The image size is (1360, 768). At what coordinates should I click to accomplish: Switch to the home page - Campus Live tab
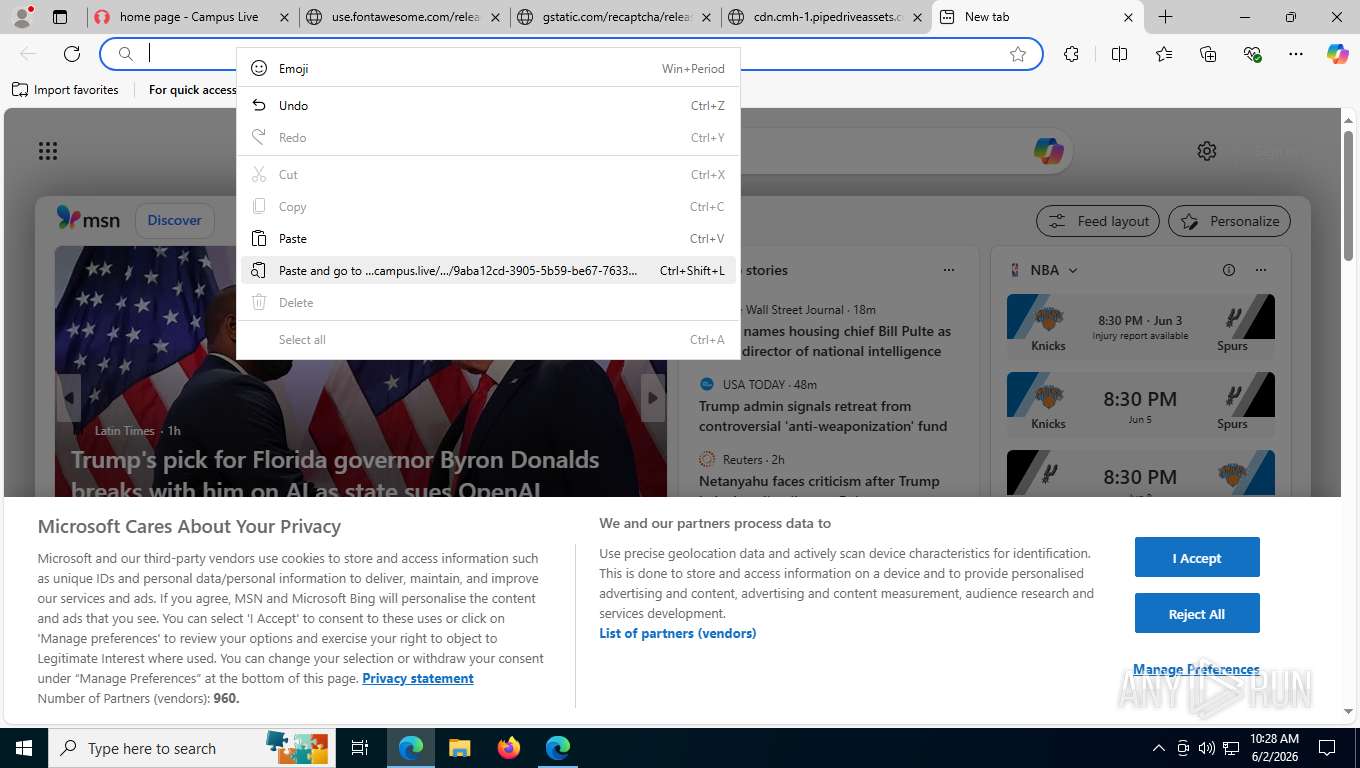click(x=190, y=17)
